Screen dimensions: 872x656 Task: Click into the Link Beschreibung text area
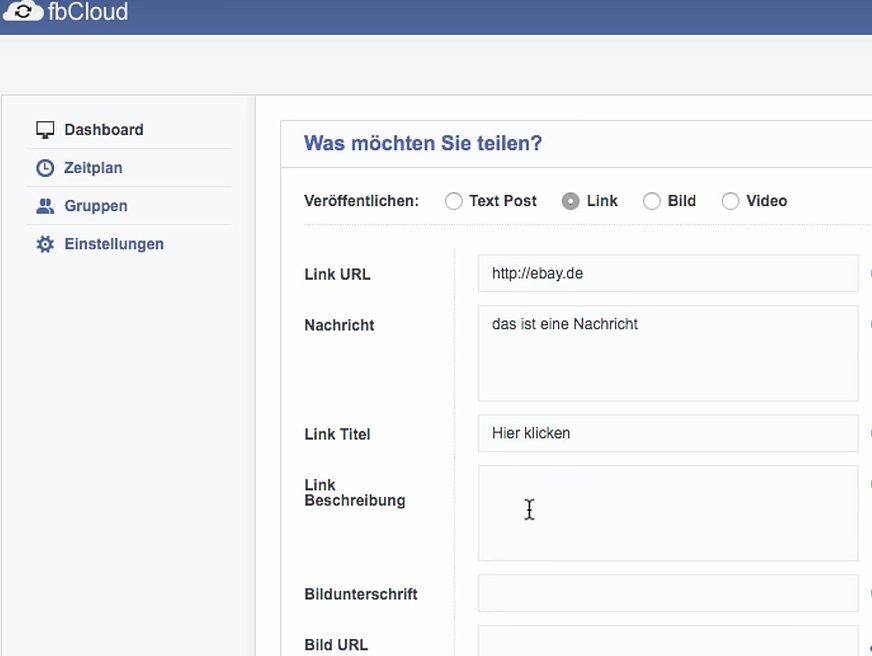tap(668, 513)
